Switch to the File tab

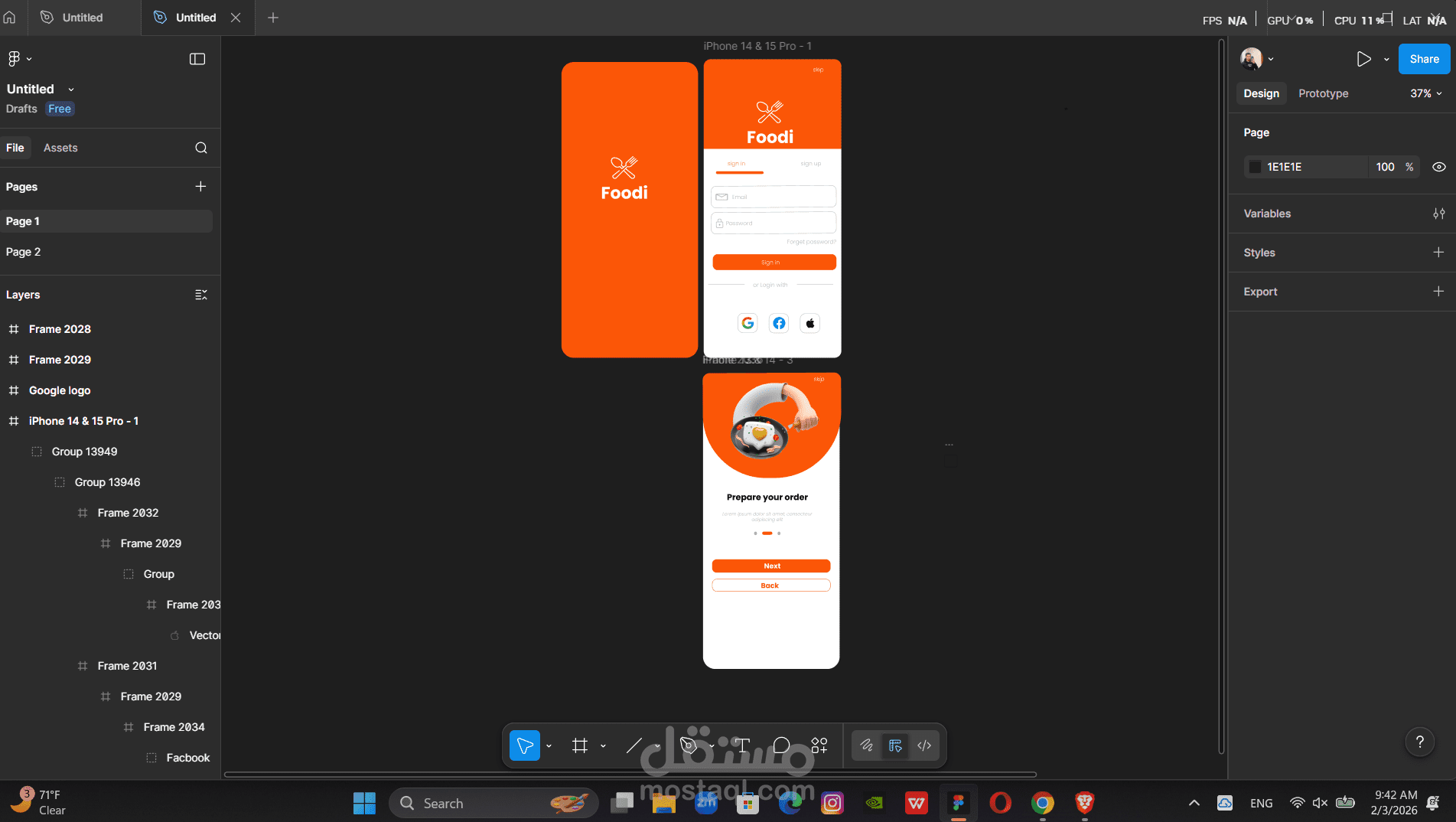(x=15, y=148)
